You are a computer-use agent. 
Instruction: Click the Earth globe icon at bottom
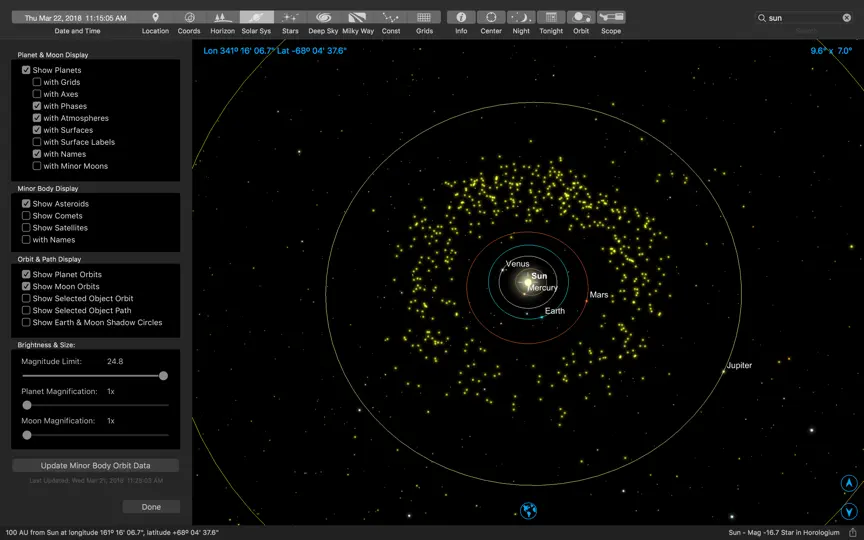coord(528,510)
